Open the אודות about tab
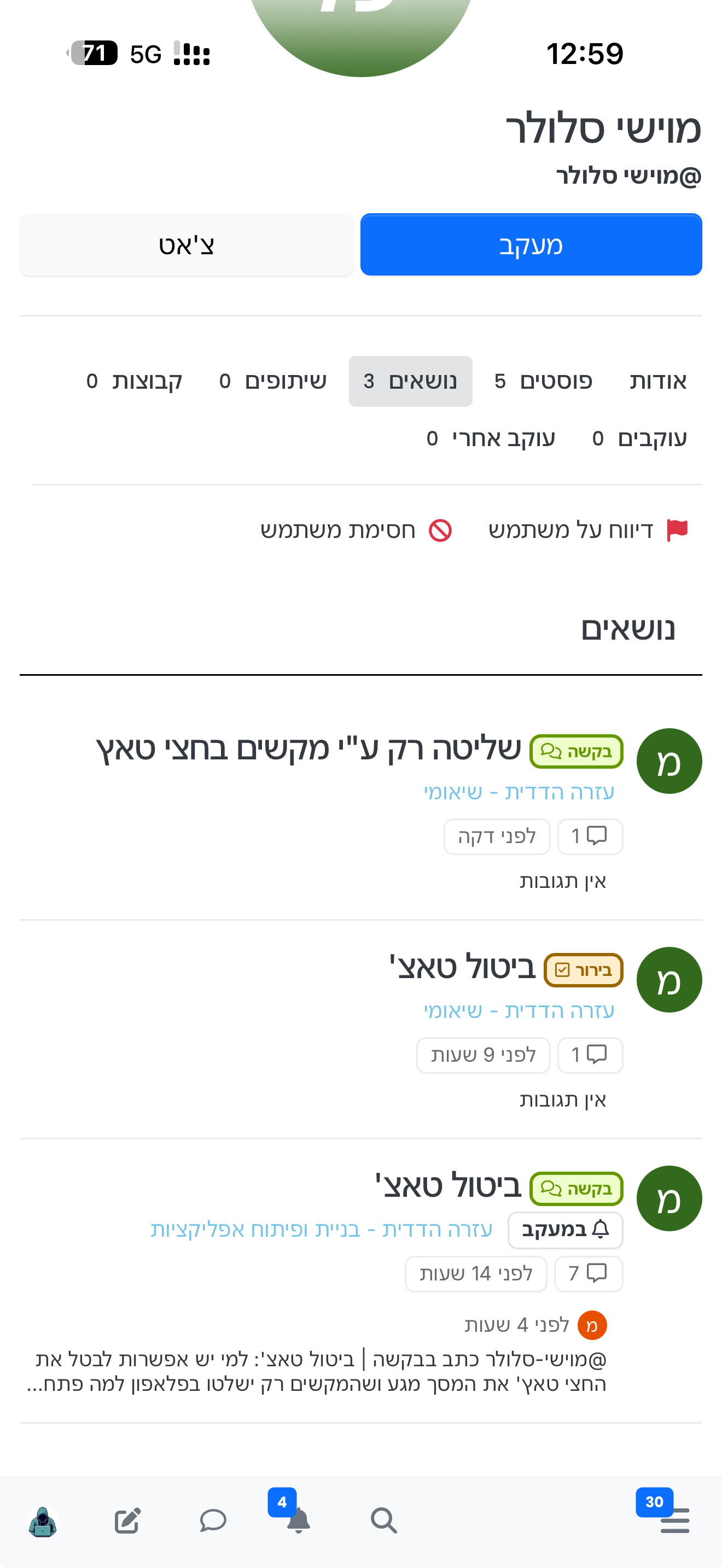 click(x=657, y=381)
